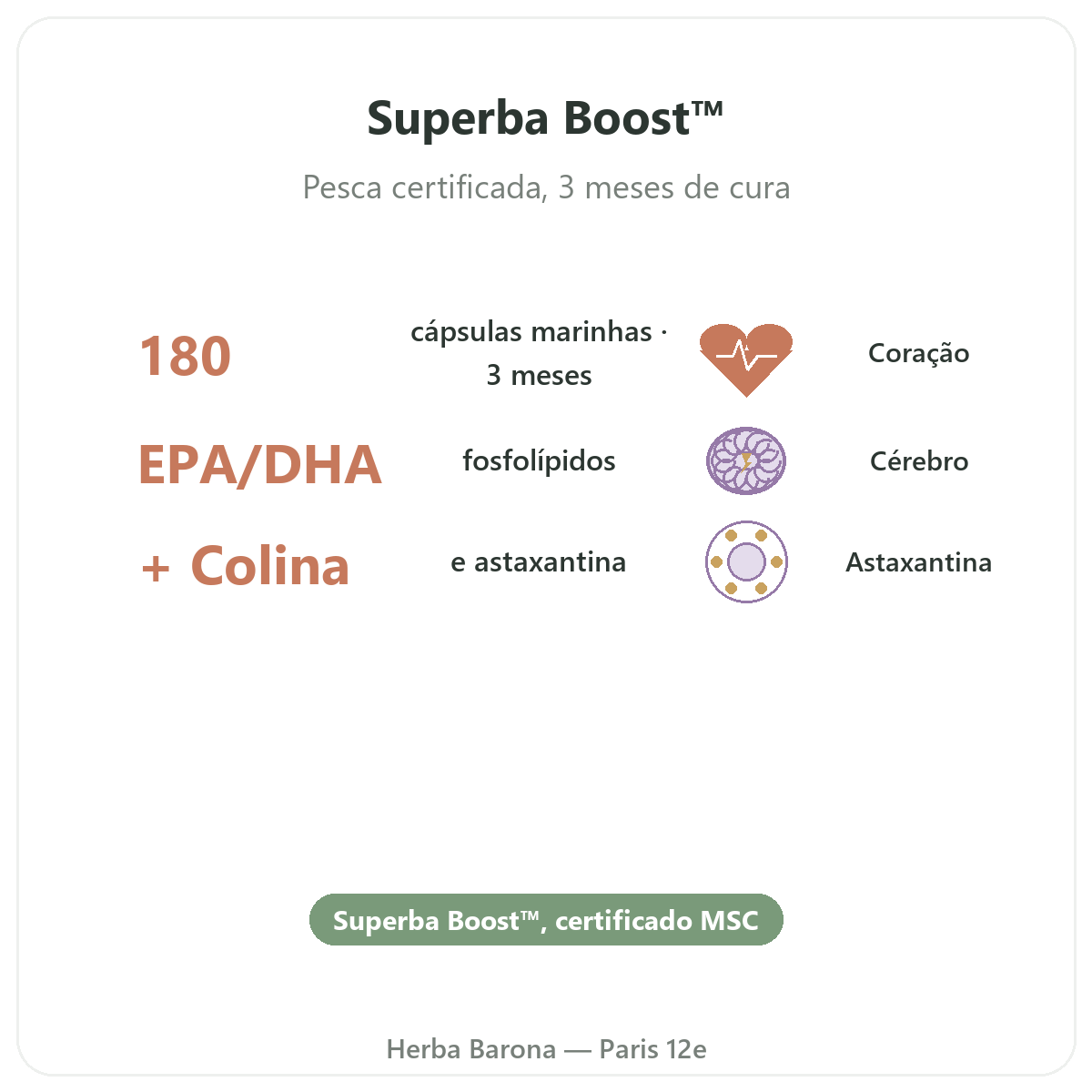Click the Superba Boost certificado MSC badge
1092x1092 pixels.
[x=546, y=920]
